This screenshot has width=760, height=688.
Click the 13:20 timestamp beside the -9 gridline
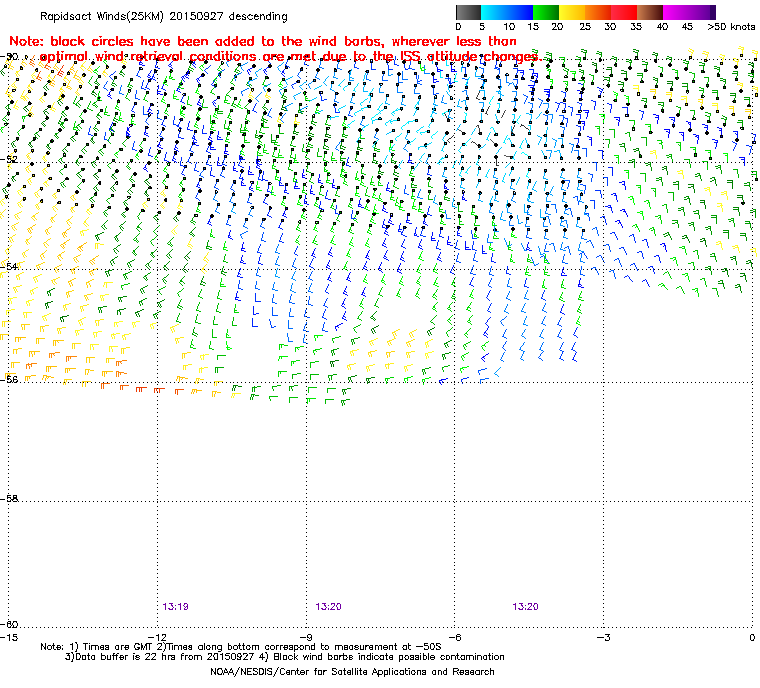coord(328,607)
